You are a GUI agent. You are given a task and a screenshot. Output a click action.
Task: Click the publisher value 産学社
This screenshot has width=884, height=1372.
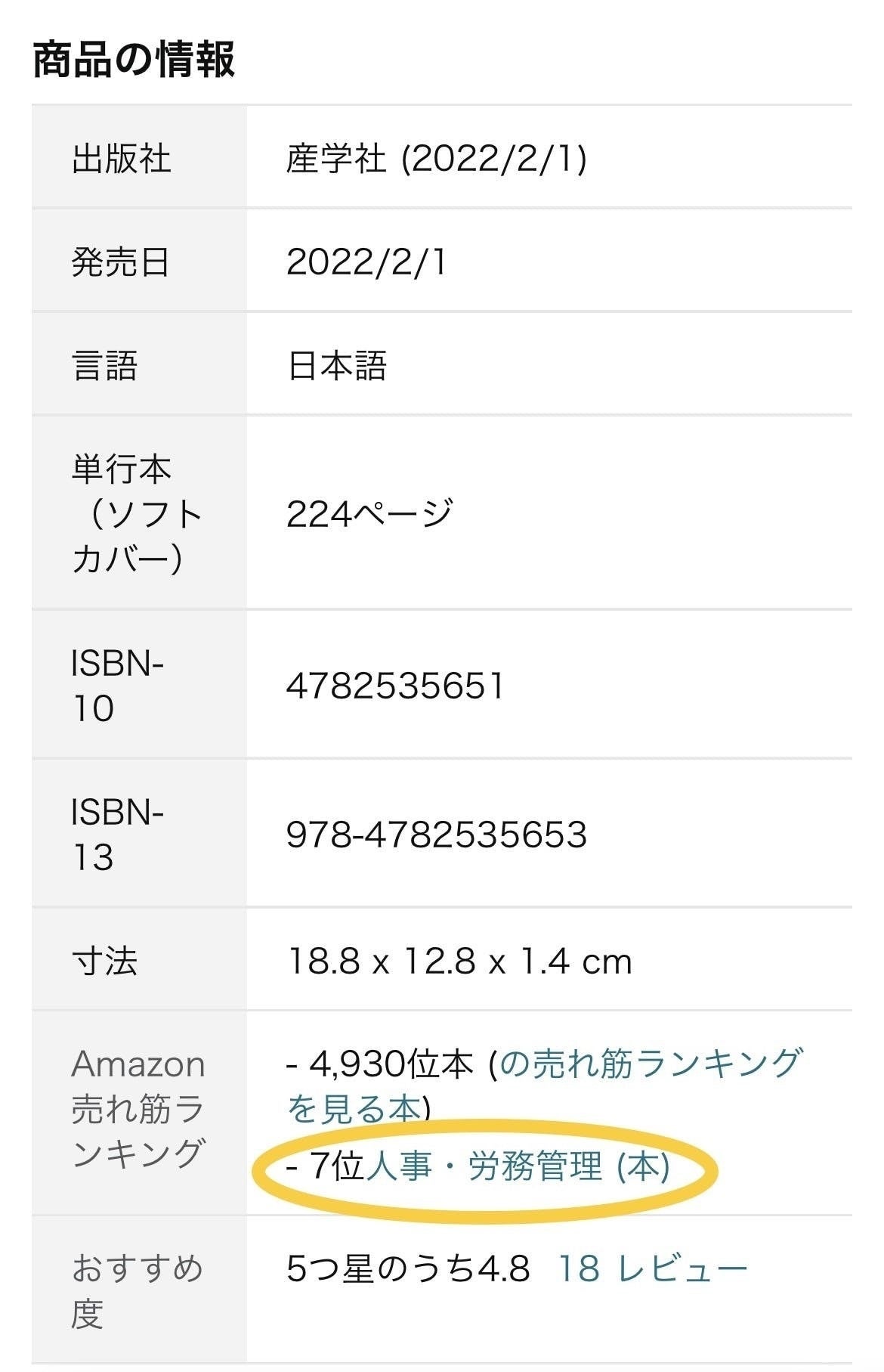pyautogui.click(x=336, y=159)
